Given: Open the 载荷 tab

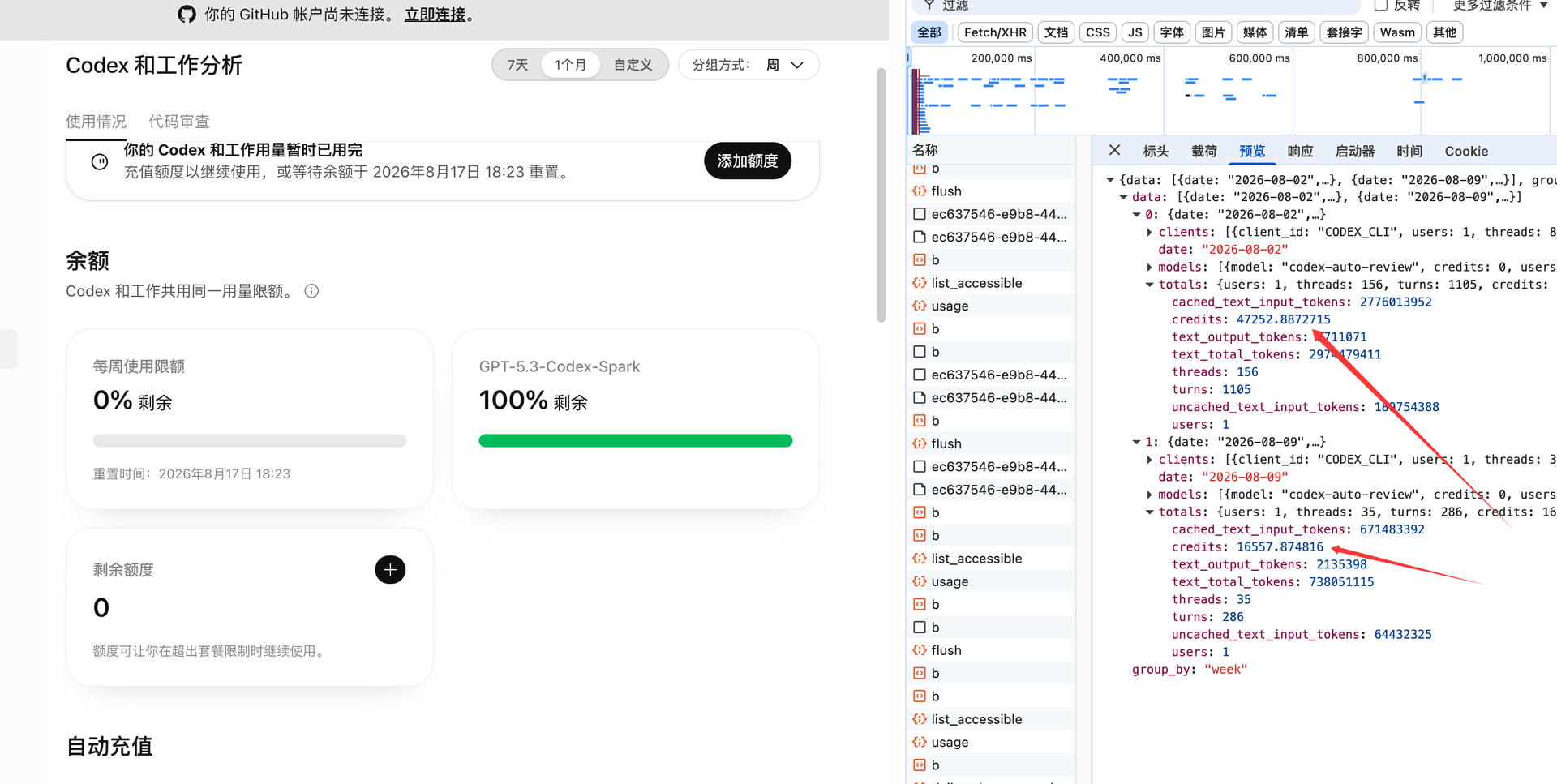Looking at the screenshot, I should click(x=1203, y=151).
